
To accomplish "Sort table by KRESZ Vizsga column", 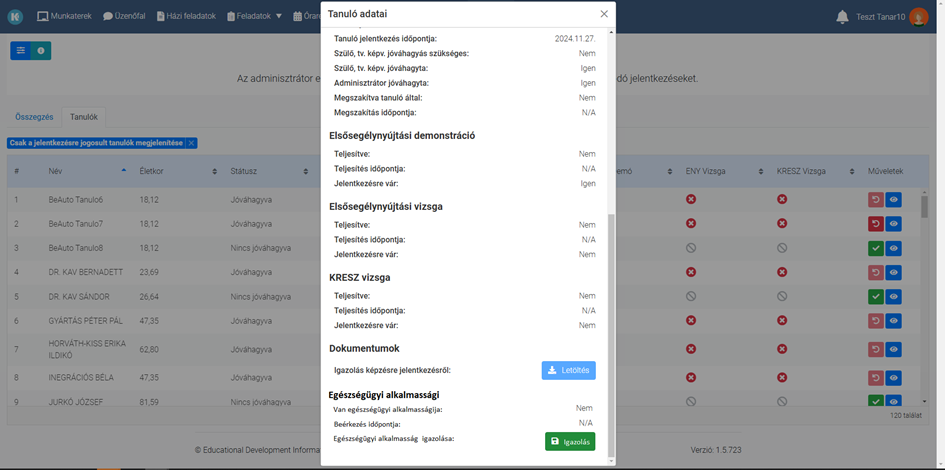I will tap(815, 171).
